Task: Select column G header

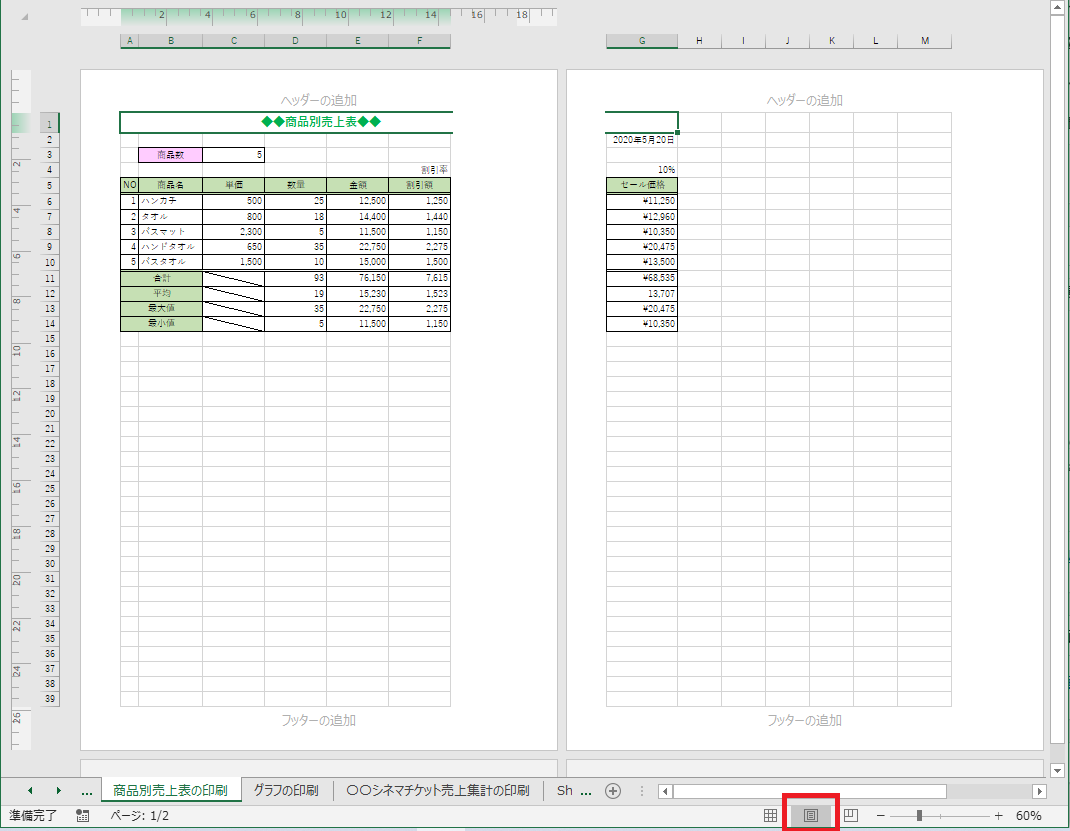Action: tap(641, 41)
